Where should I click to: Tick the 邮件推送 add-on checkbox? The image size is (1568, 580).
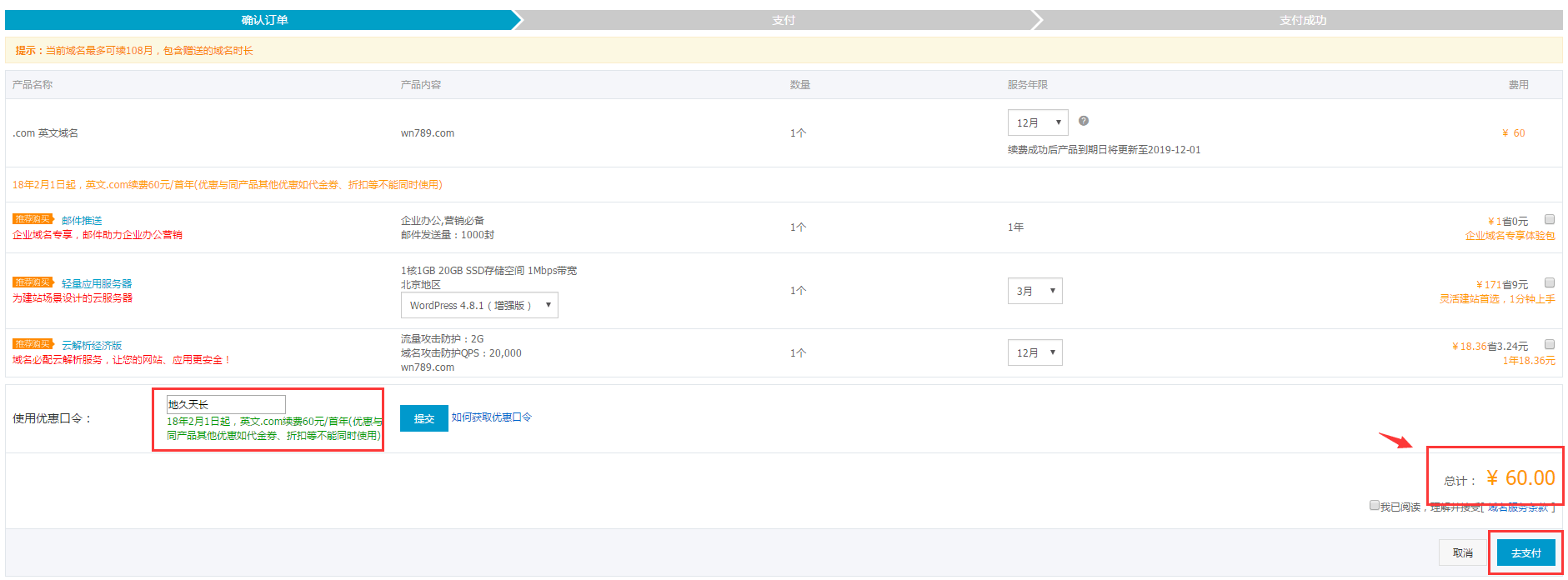pyautogui.click(x=1549, y=219)
